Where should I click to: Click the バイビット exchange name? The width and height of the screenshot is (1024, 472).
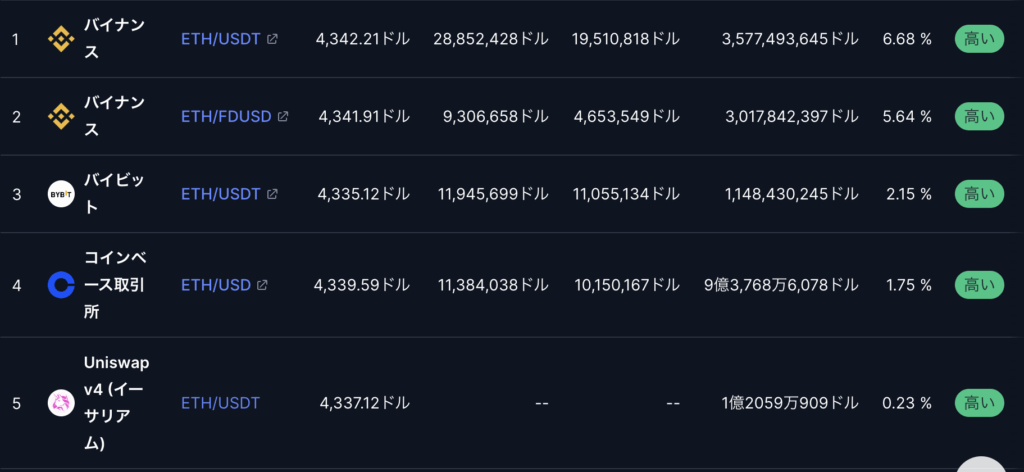pyautogui.click(x=114, y=194)
